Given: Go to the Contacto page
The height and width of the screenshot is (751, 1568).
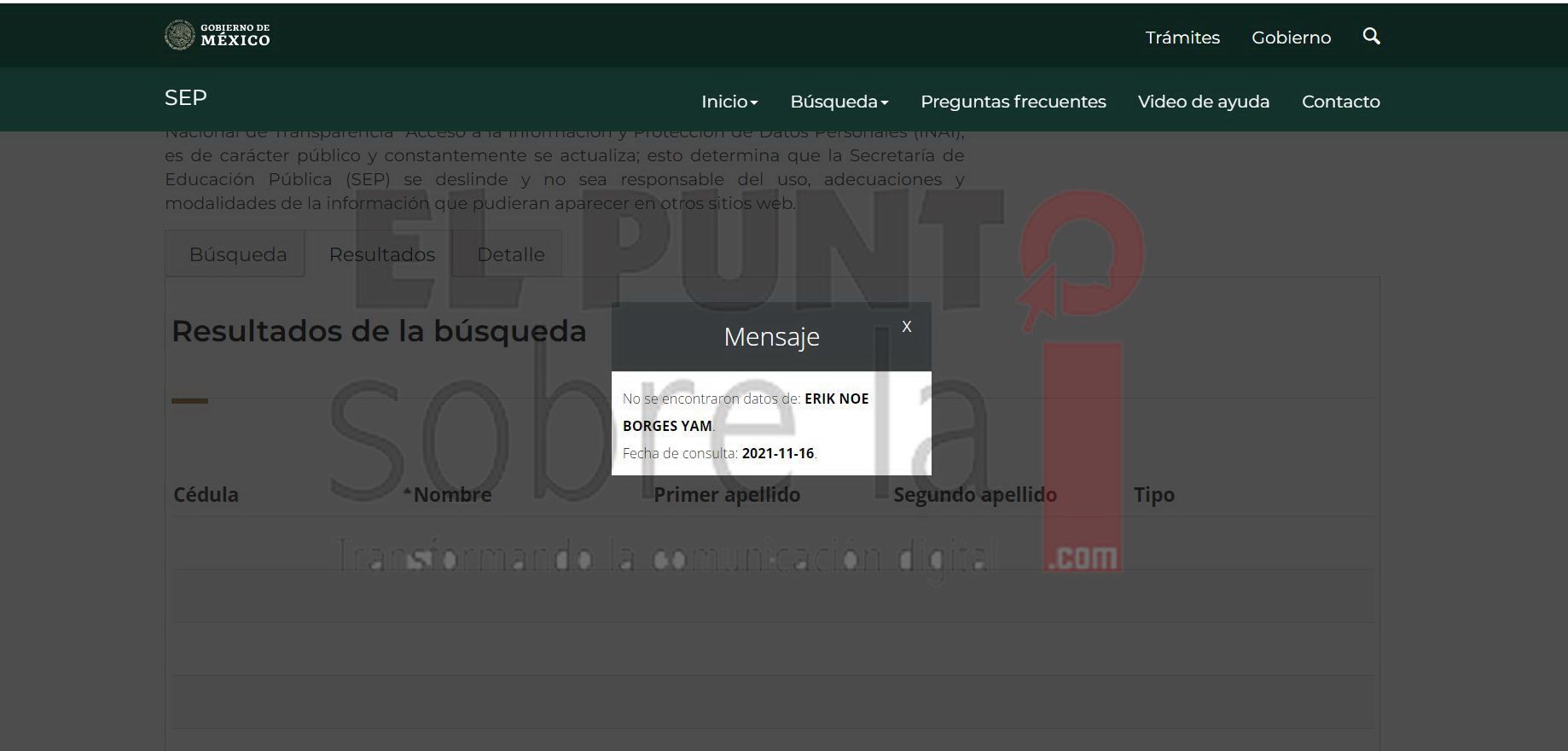Looking at the screenshot, I should [1341, 102].
